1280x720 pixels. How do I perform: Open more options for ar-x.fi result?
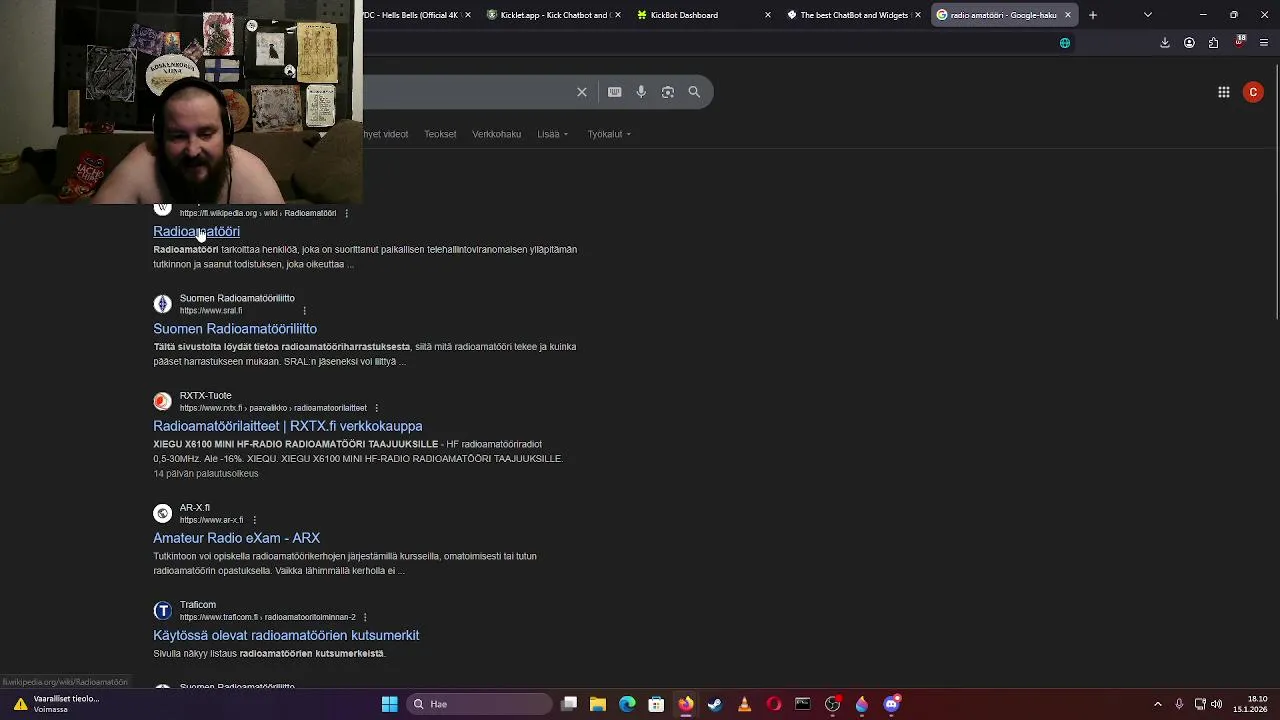[x=254, y=520]
